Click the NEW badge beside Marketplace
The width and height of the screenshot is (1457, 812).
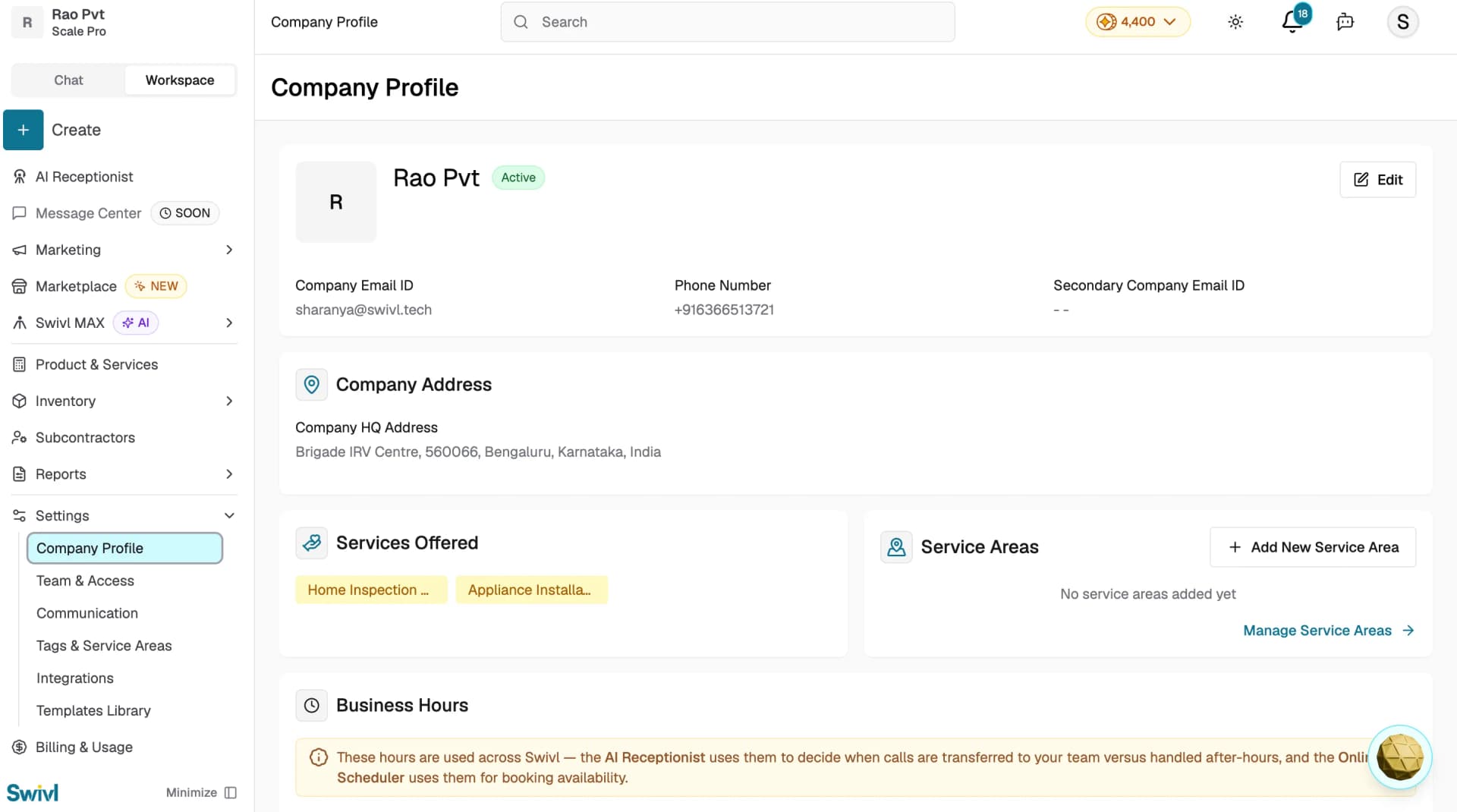click(x=156, y=286)
